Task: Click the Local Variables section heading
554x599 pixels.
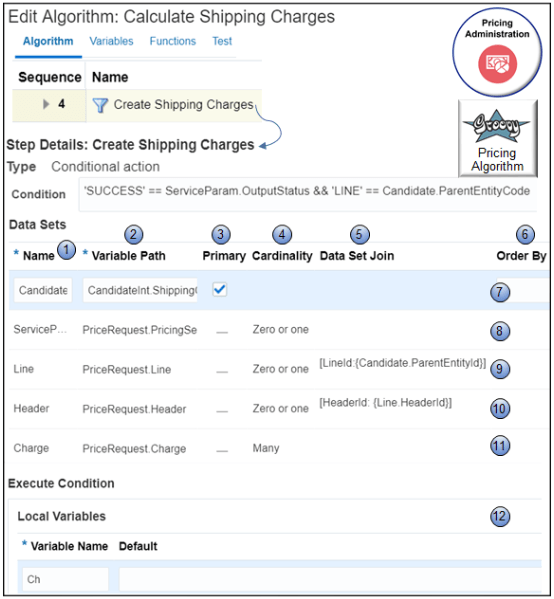Action: [x=62, y=516]
